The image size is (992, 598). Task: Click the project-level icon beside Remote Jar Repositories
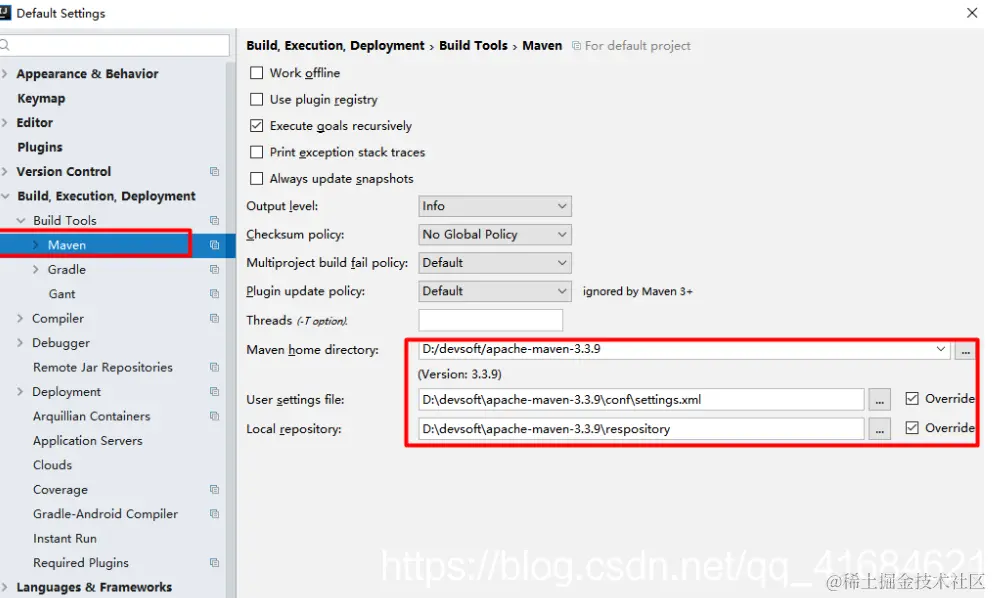(214, 367)
